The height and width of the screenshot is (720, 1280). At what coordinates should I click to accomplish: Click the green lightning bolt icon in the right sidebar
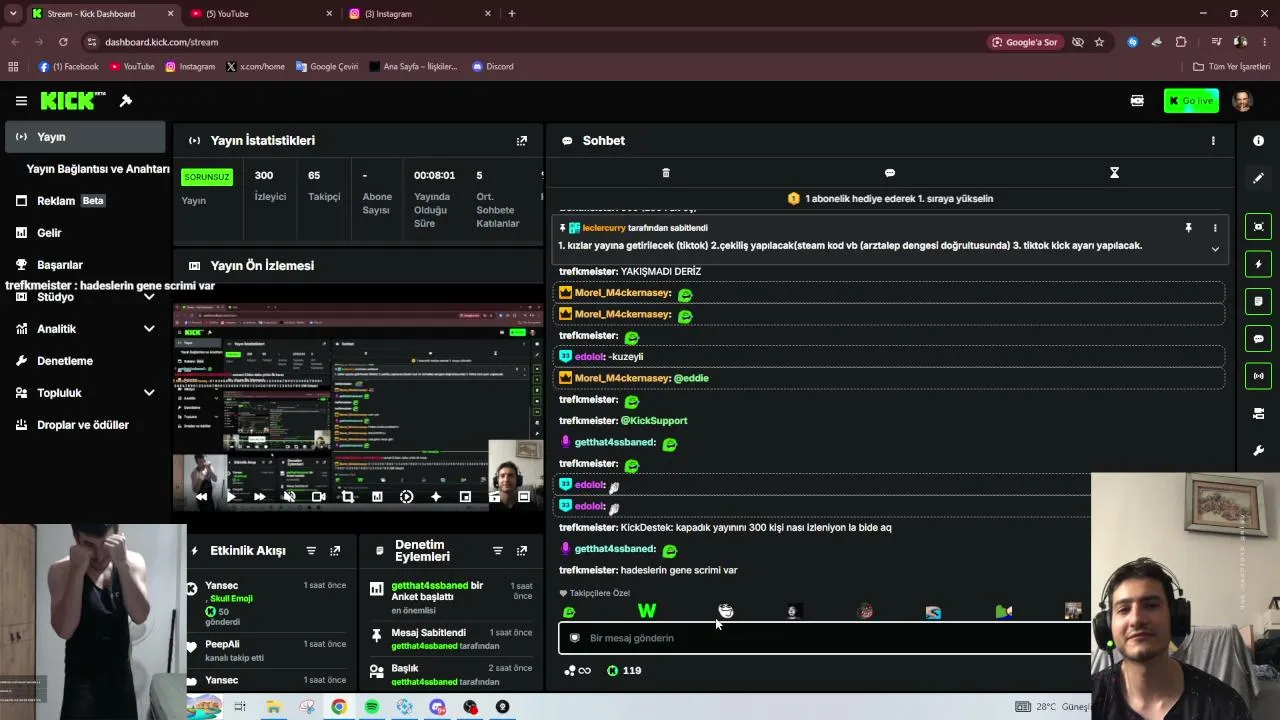point(1258,264)
